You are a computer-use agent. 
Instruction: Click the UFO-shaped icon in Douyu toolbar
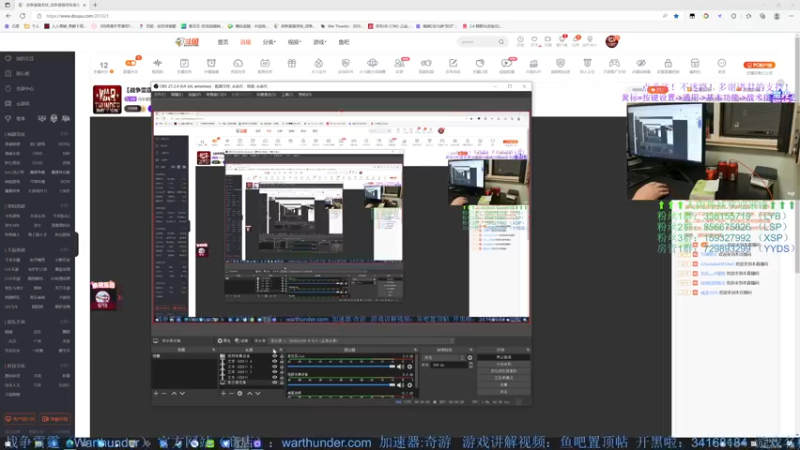click(372, 63)
